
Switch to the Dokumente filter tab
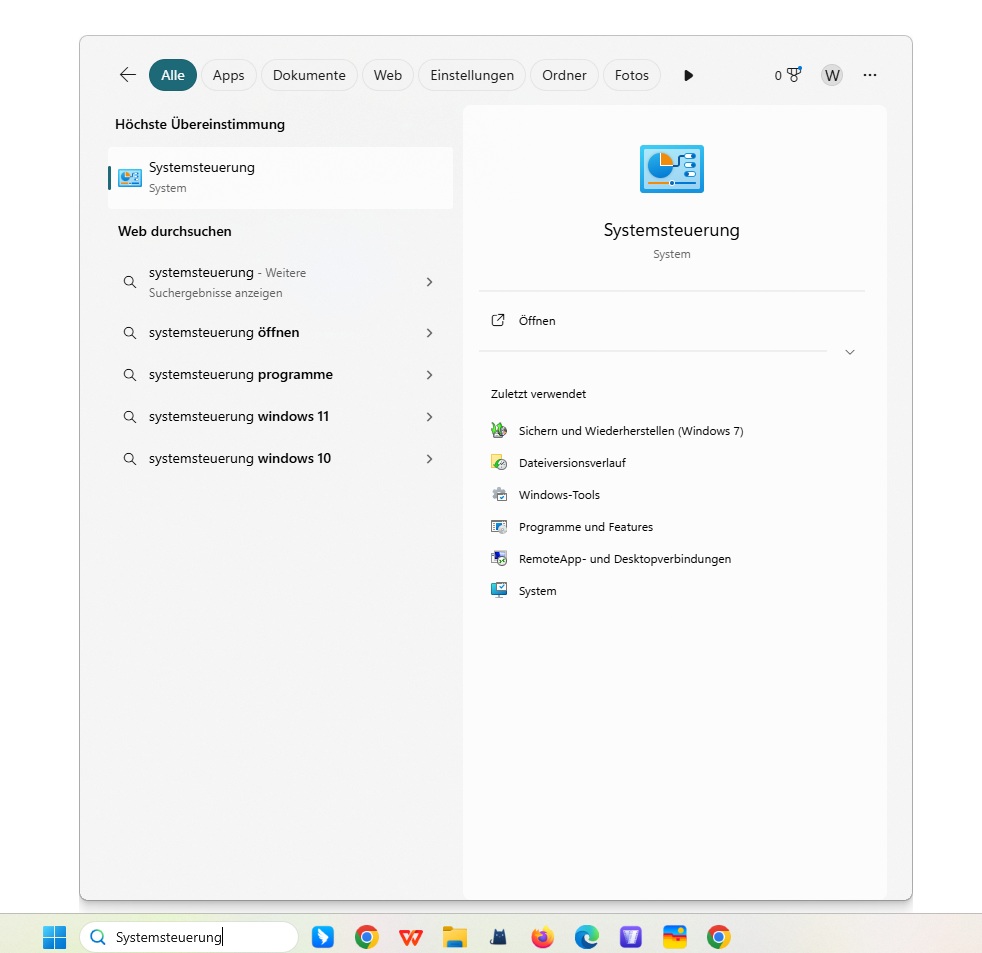pos(309,75)
